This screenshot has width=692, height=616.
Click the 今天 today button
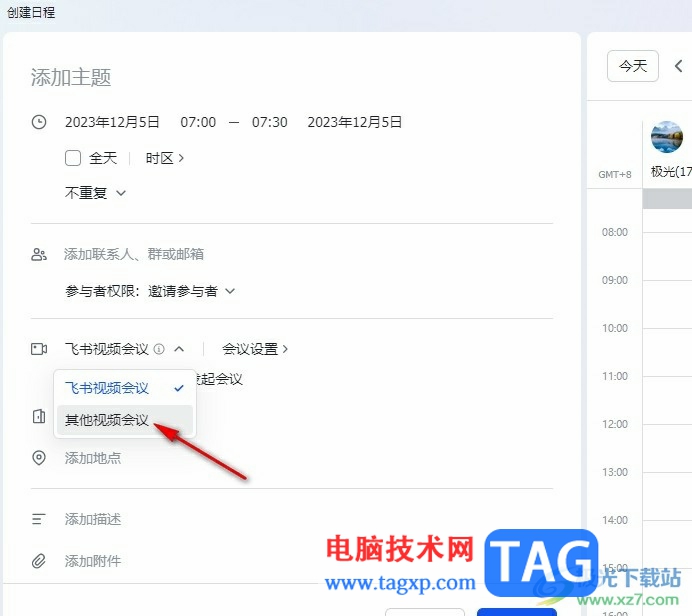pyautogui.click(x=633, y=66)
